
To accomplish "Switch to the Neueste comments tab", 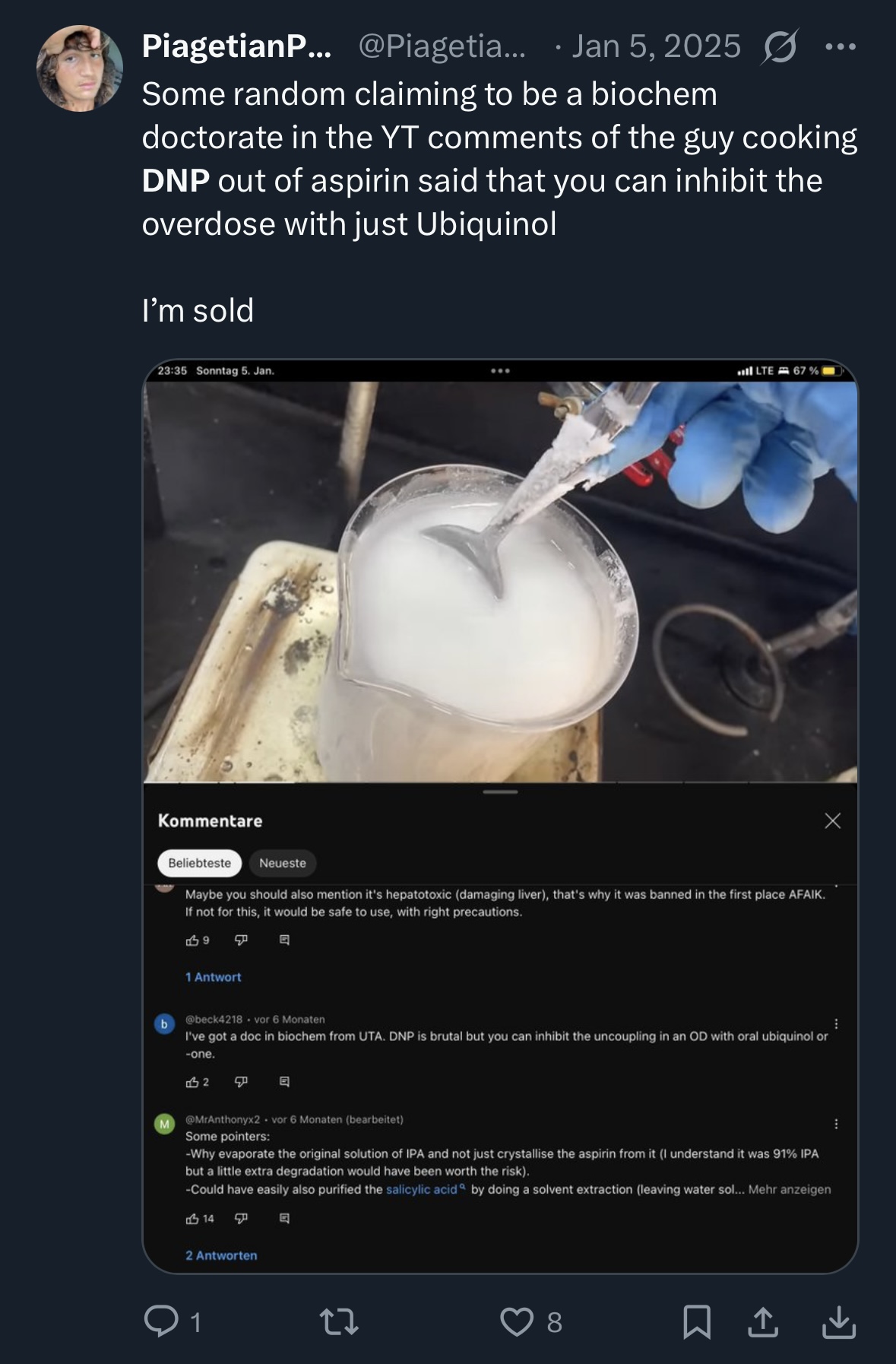I will [x=282, y=863].
